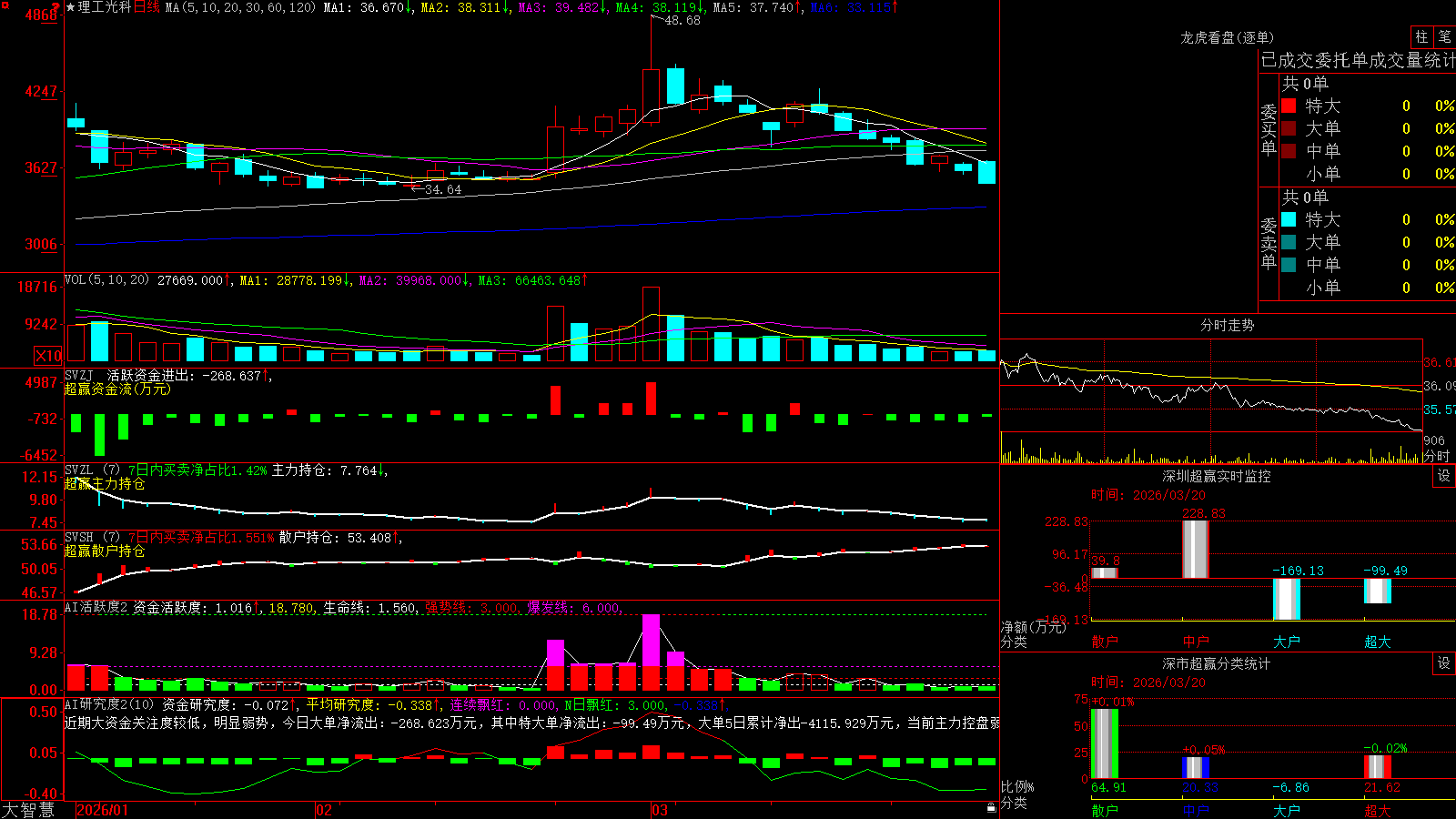The width and height of the screenshot is (1456, 819).
Task: Click the 7日内买卖净占比1.42% text
Action: coord(197,470)
